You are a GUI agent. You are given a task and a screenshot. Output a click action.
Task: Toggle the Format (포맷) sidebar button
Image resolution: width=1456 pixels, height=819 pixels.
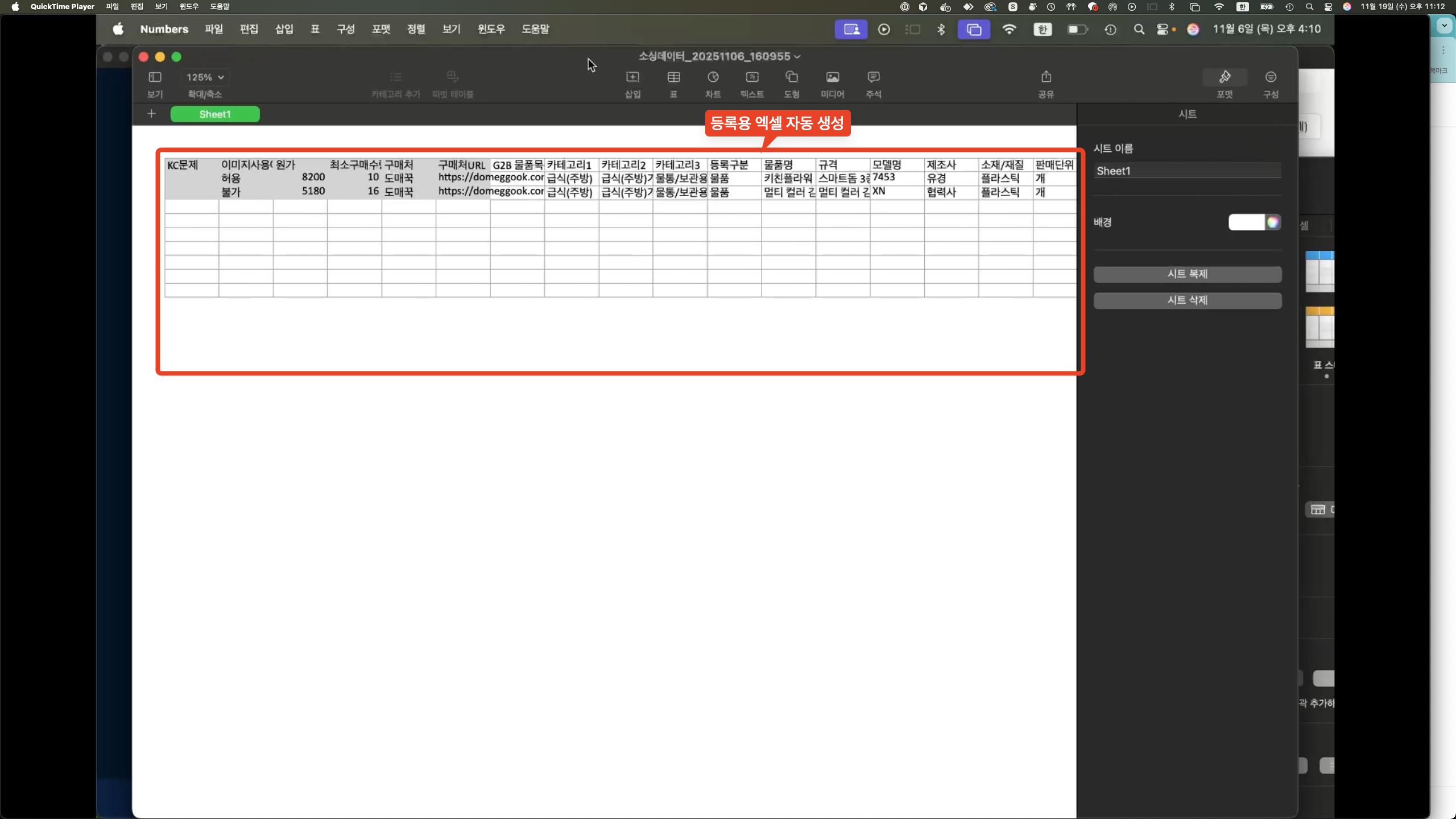(x=1225, y=77)
